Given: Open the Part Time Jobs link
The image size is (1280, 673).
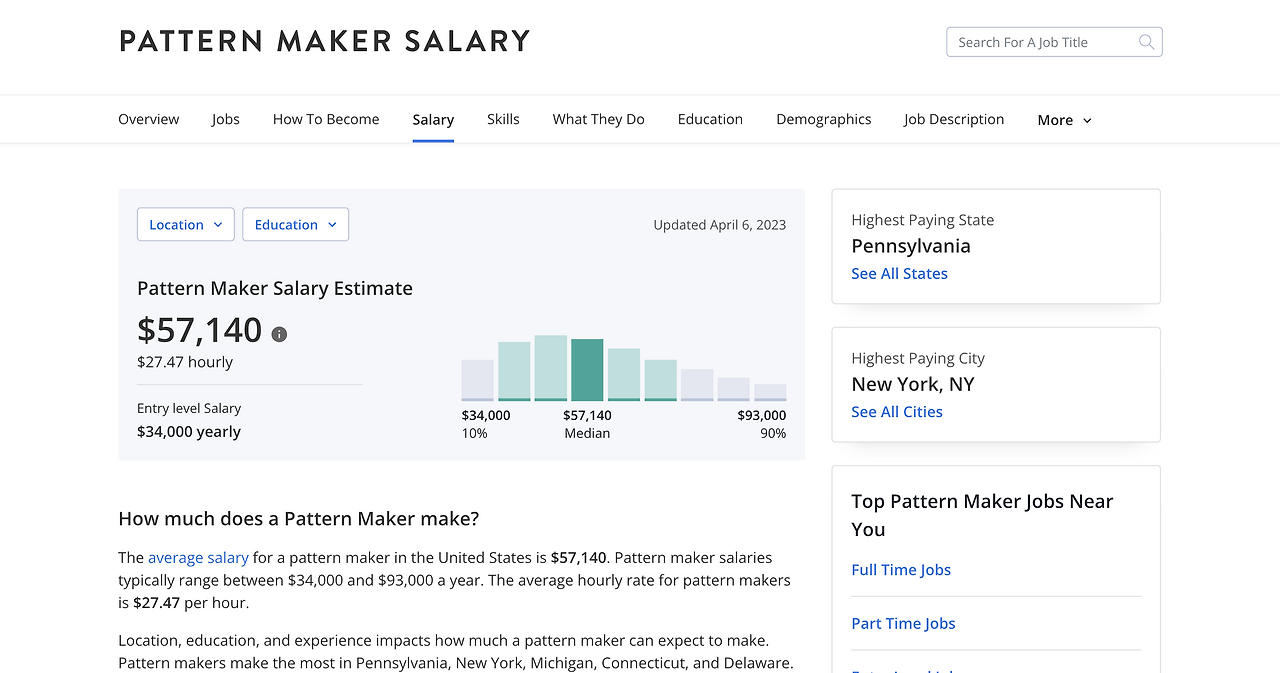Looking at the screenshot, I should tap(903, 623).
